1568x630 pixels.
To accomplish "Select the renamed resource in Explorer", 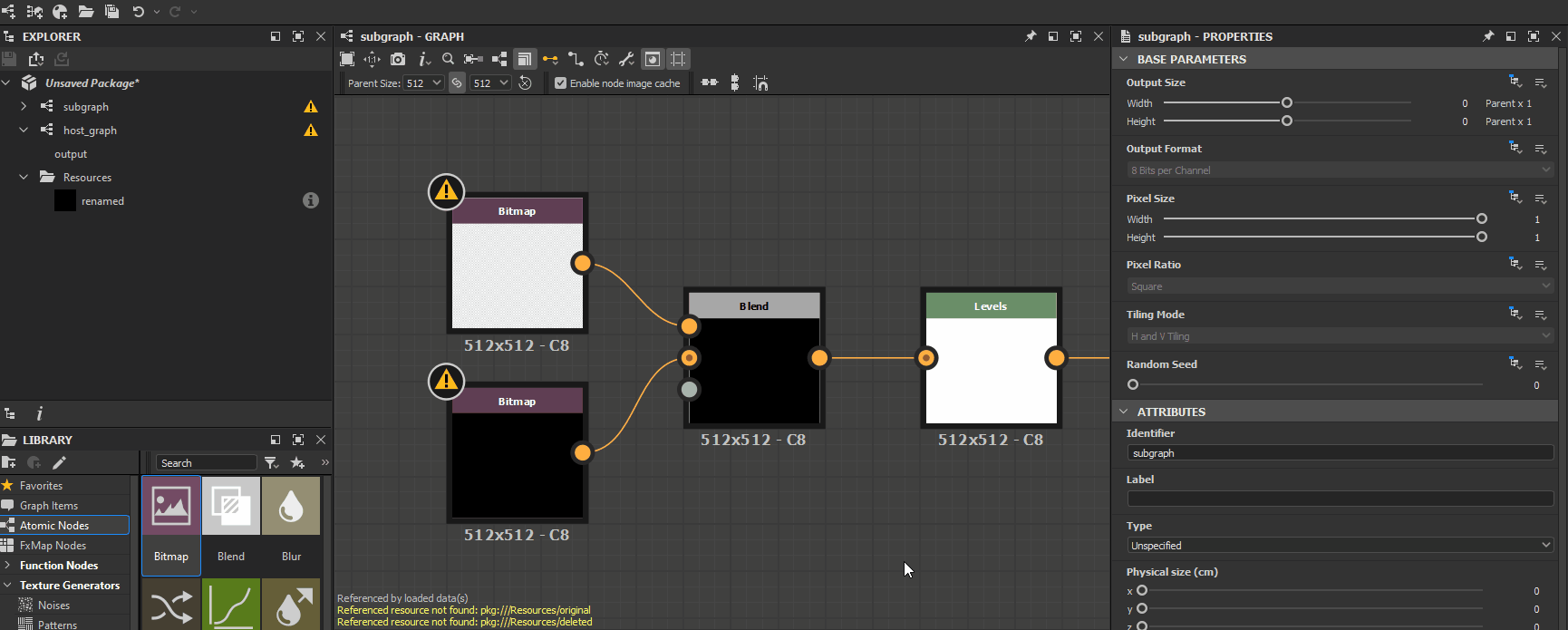I will pos(102,201).
